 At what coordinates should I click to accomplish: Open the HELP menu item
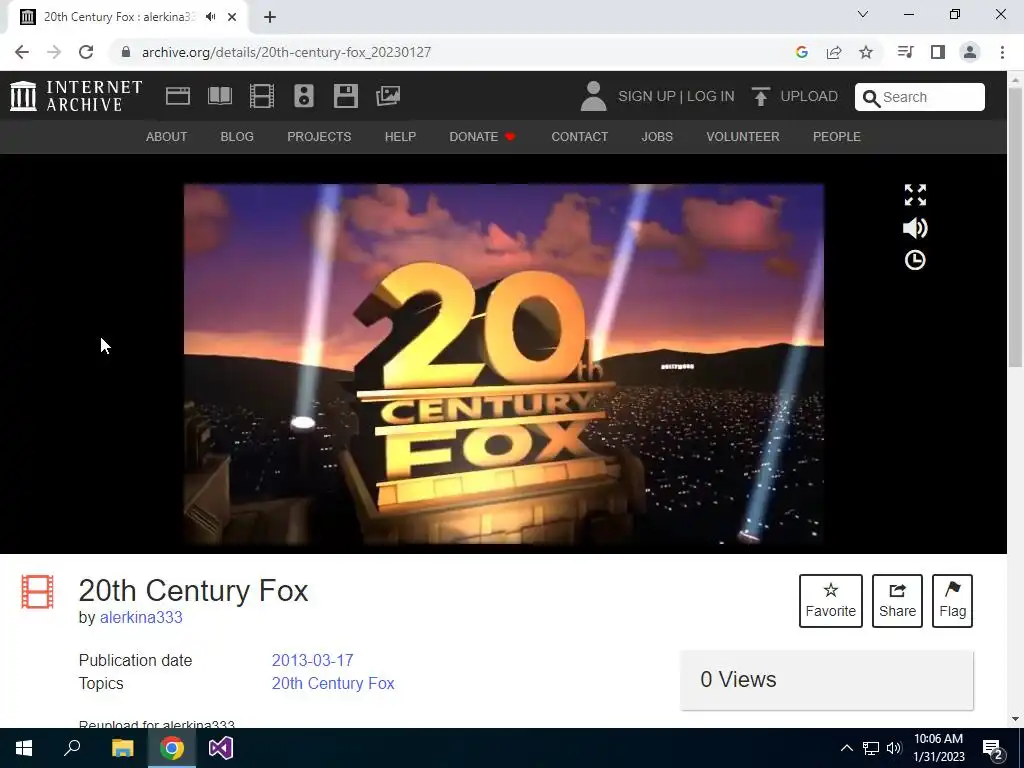click(400, 136)
